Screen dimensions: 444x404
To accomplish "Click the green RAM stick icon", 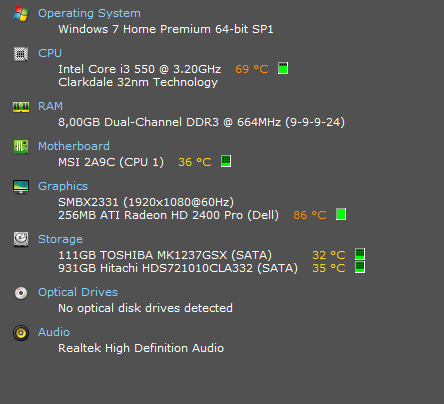I will (x=21, y=107).
